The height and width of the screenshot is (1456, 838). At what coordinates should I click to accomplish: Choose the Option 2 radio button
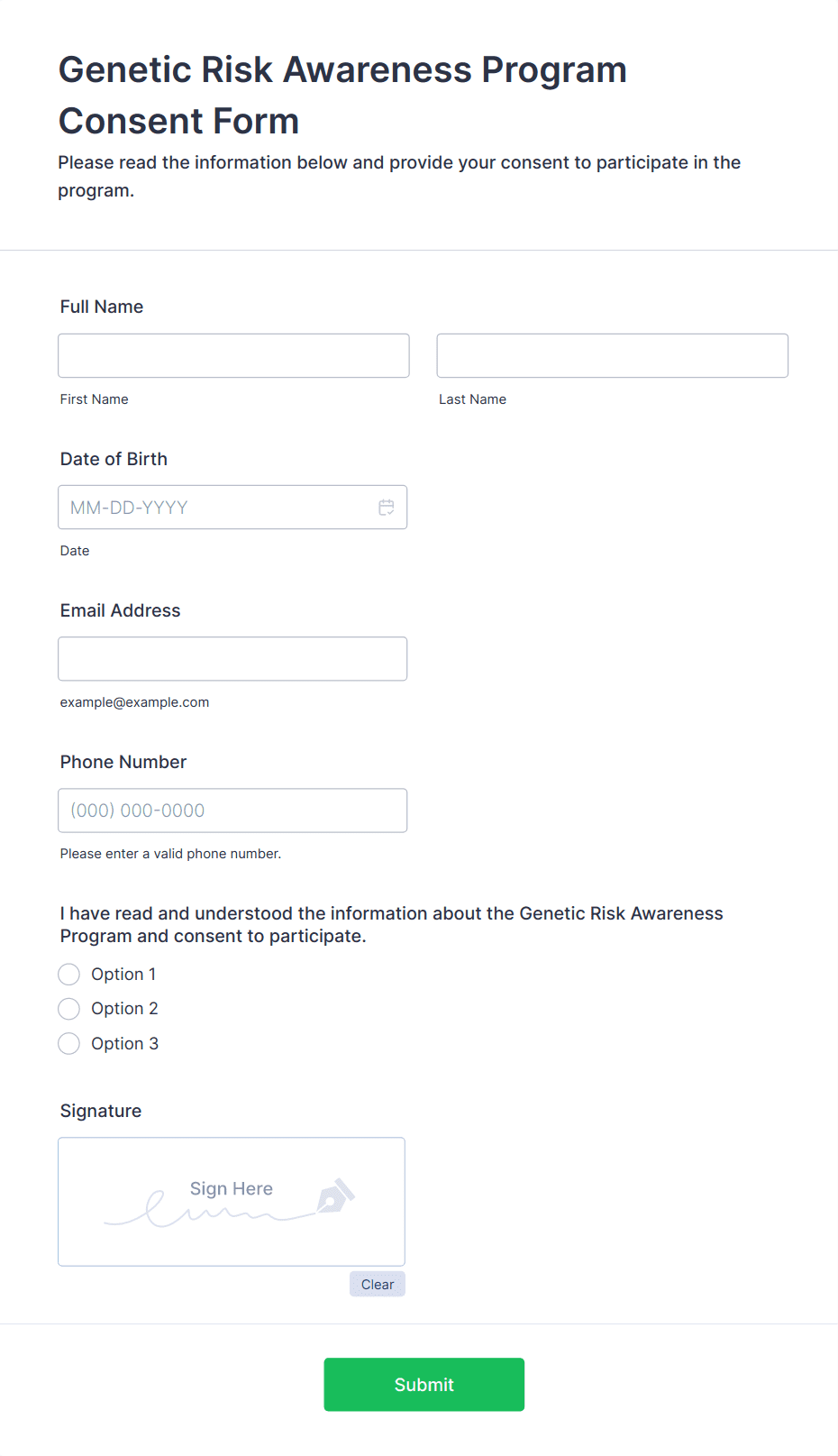pos(69,1009)
